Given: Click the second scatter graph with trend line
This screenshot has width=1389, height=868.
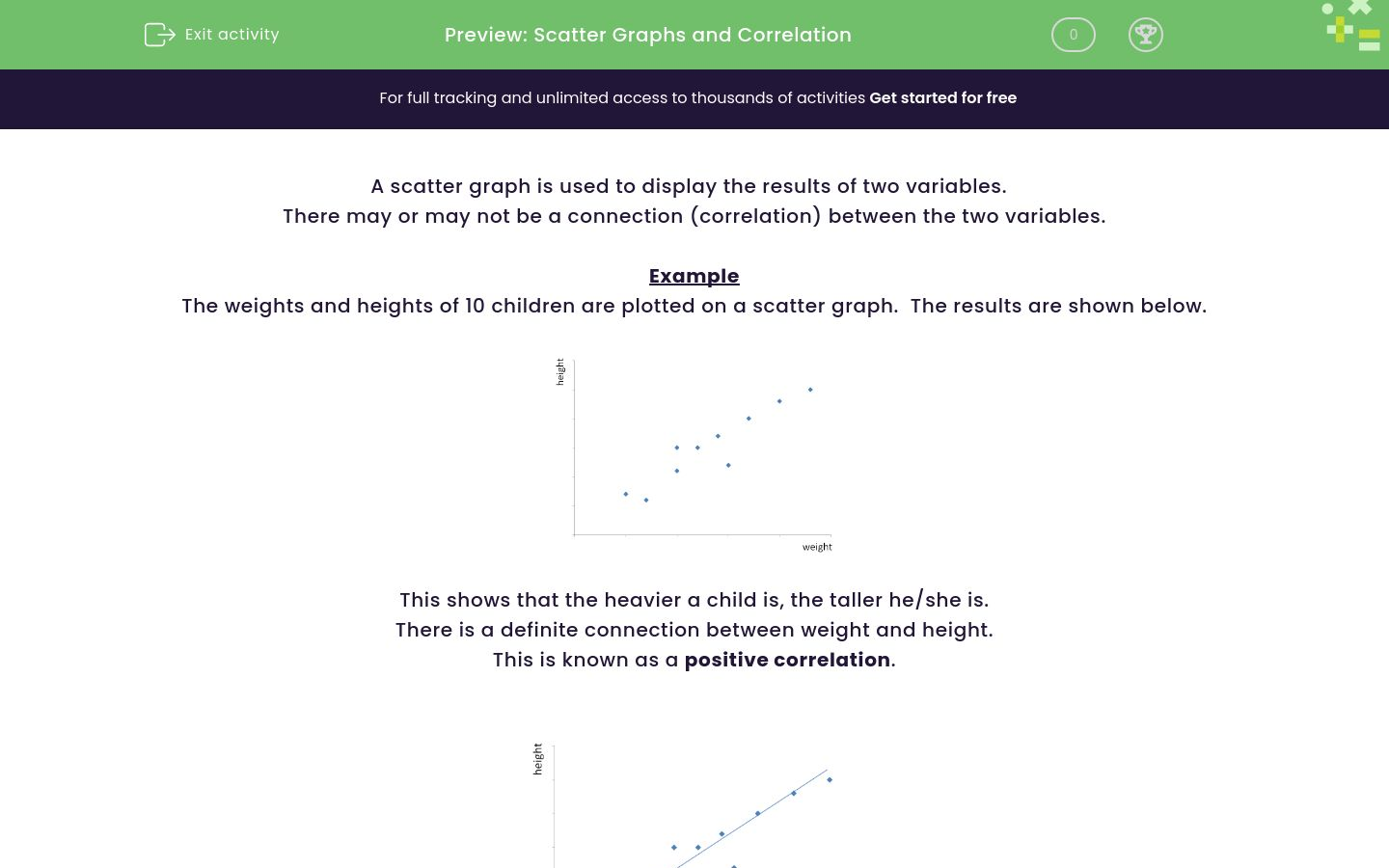Looking at the screenshot, I should (x=694, y=810).
